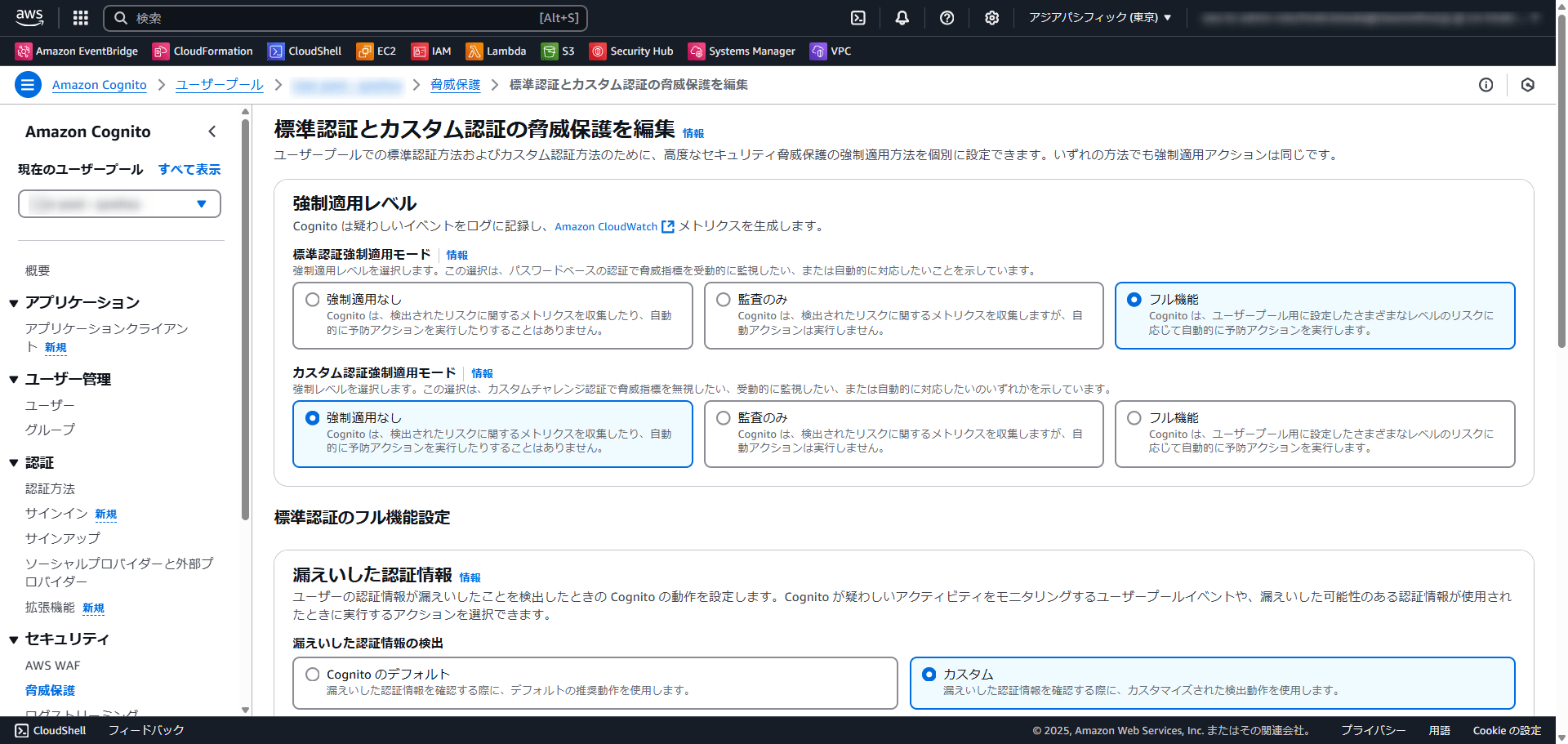Viewport: 1568px width, 744px height.
Task: Collapse the セキュリティ sidebar section
Action: click(14, 639)
